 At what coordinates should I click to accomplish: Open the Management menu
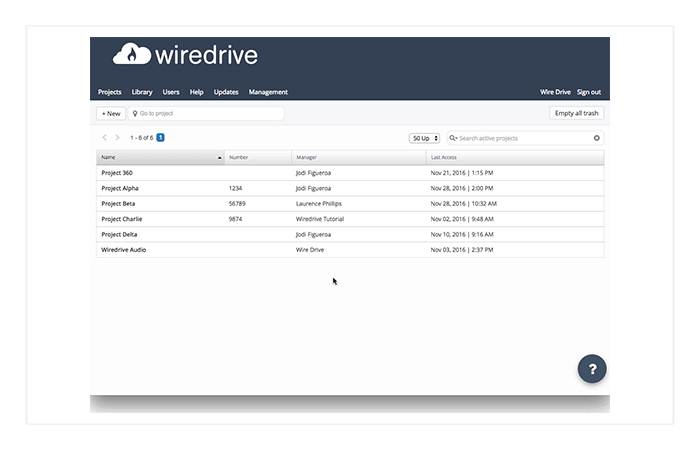(268, 92)
